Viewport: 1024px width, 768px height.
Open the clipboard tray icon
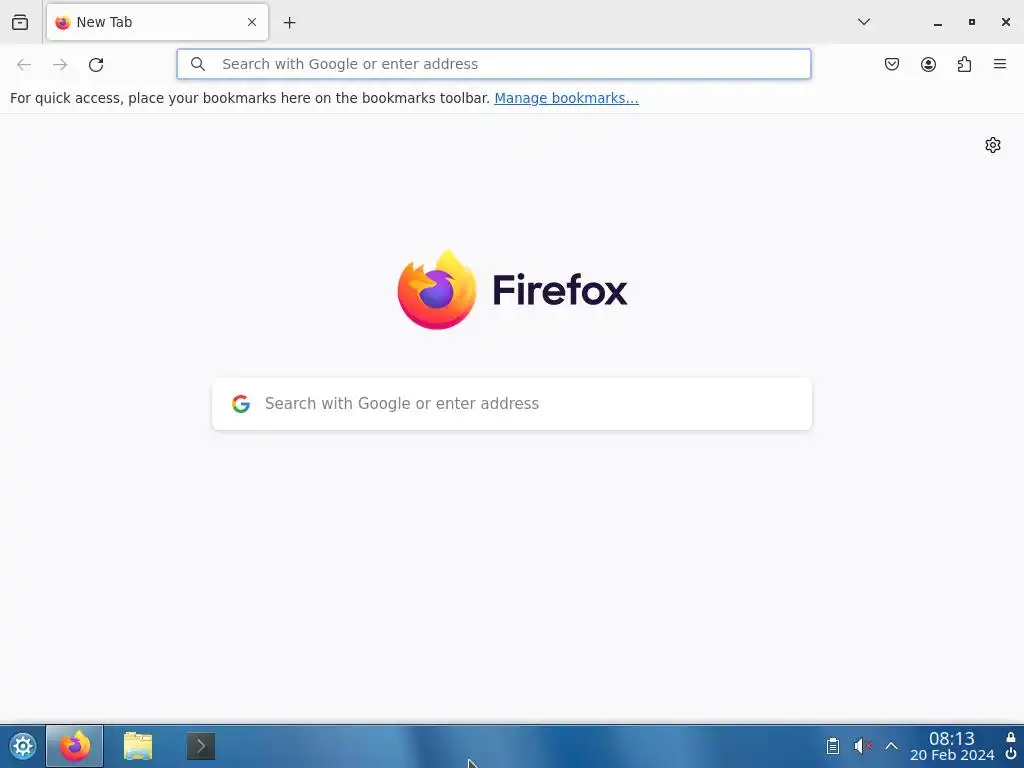click(x=833, y=746)
